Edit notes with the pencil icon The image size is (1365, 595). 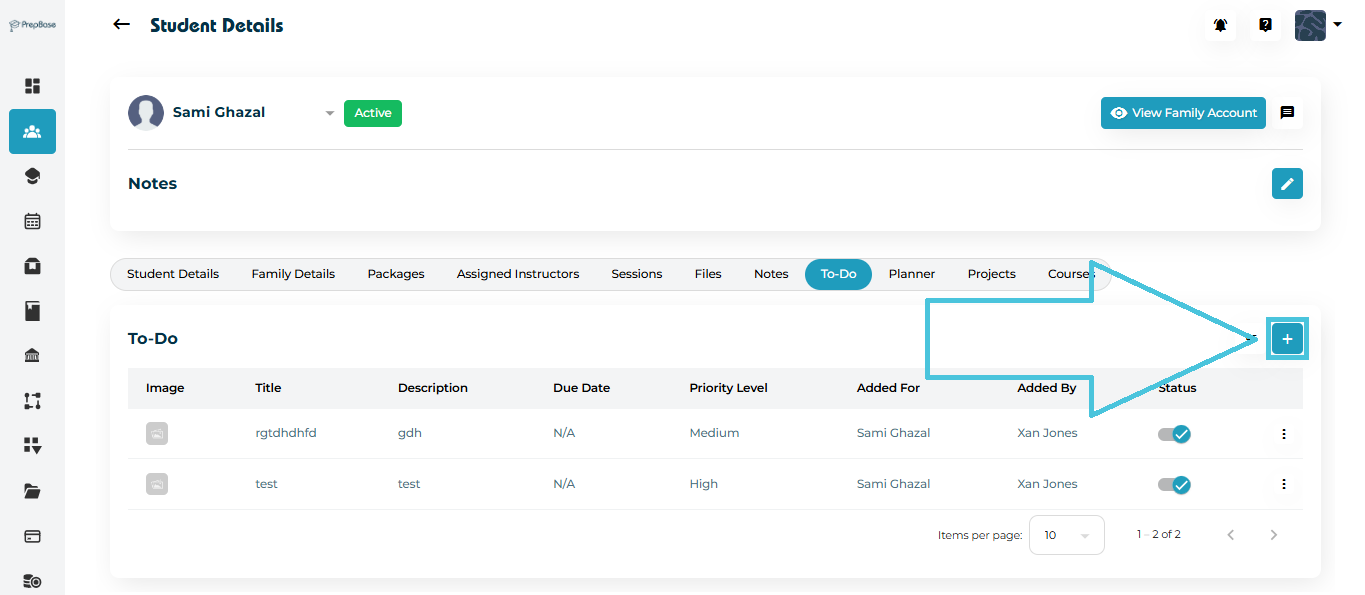pos(1287,184)
